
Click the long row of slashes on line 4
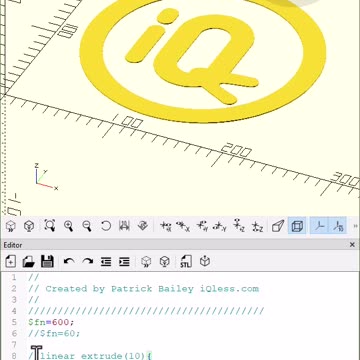pos(146,311)
